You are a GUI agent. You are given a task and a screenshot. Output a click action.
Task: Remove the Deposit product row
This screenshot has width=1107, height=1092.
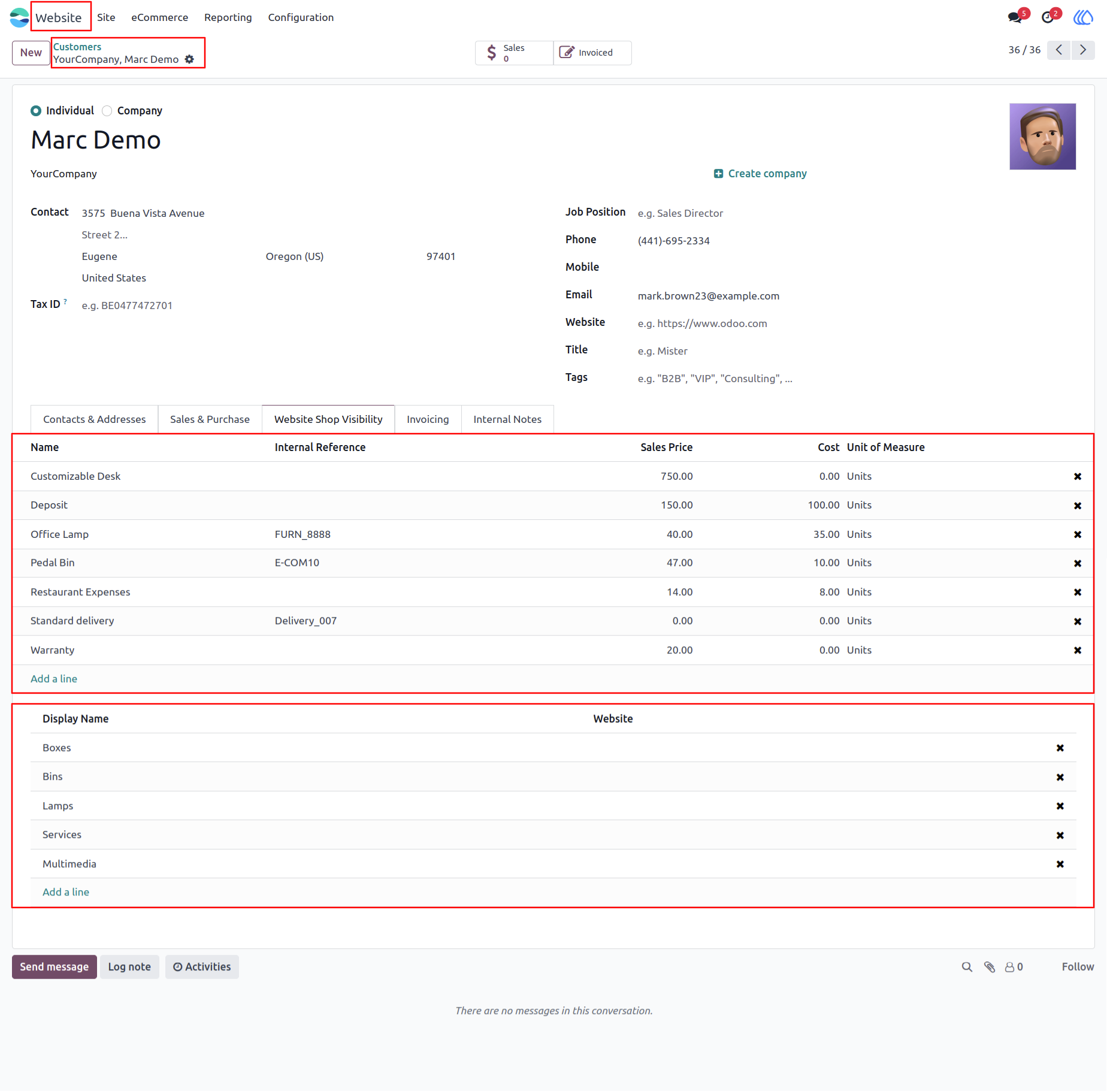tap(1078, 506)
